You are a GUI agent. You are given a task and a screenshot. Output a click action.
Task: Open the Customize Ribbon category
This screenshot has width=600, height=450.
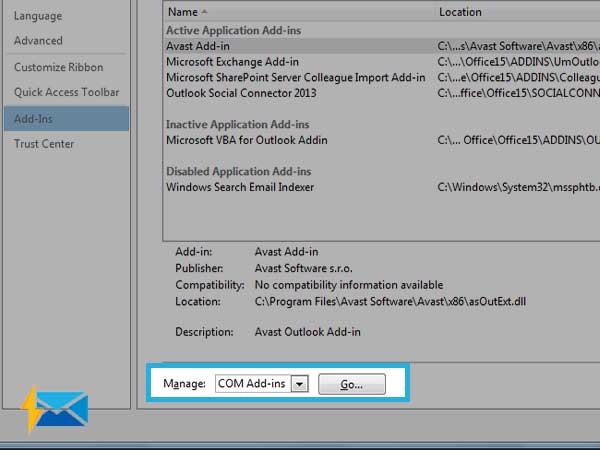[59, 67]
